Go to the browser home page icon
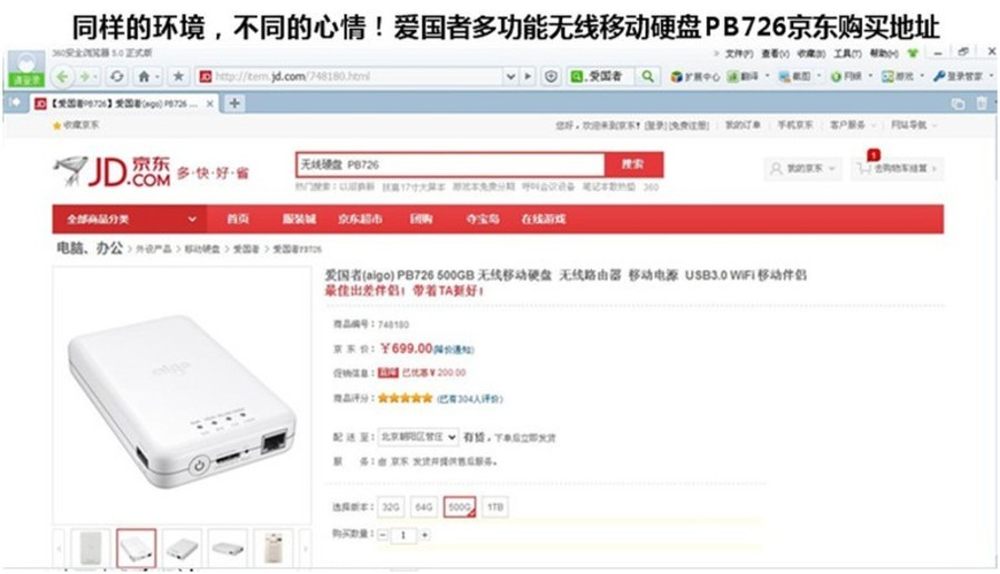Viewport: 1000px width, 574px height. (144, 77)
